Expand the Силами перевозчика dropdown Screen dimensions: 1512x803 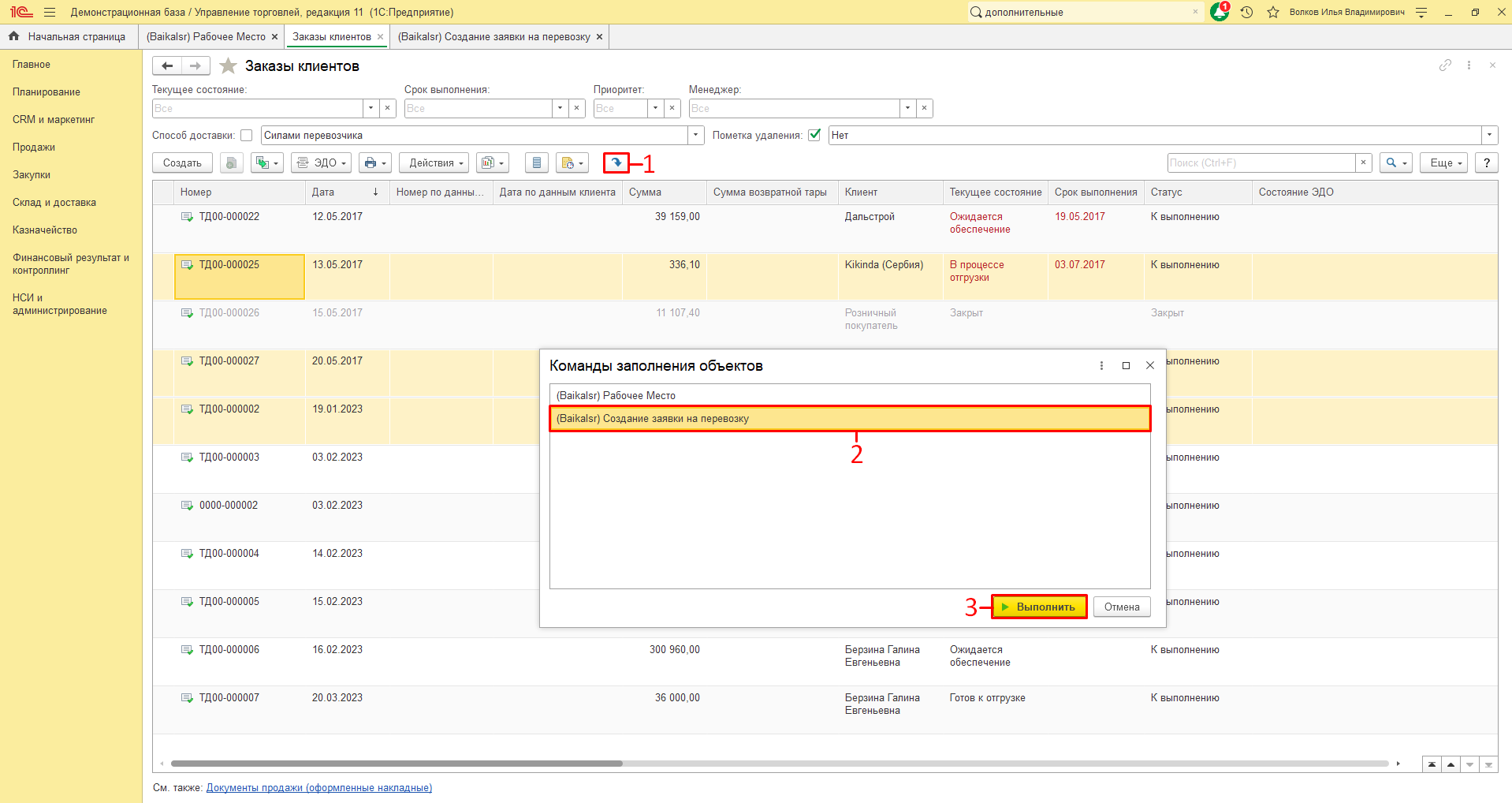pos(696,135)
